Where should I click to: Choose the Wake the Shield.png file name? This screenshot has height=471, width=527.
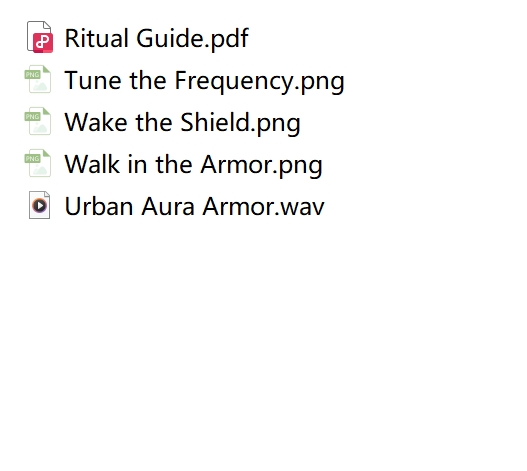coord(183,123)
